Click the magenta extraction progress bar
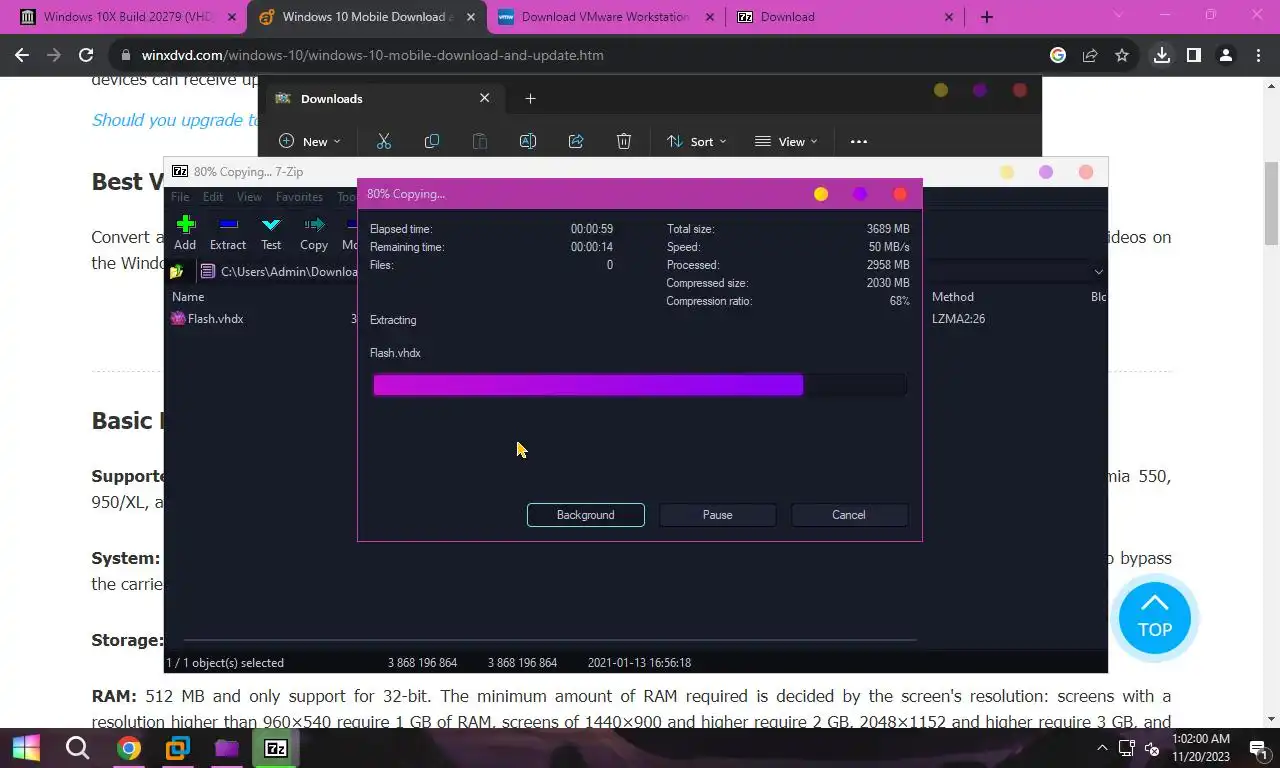The height and width of the screenshot is (768, 1280). [640, 385]
